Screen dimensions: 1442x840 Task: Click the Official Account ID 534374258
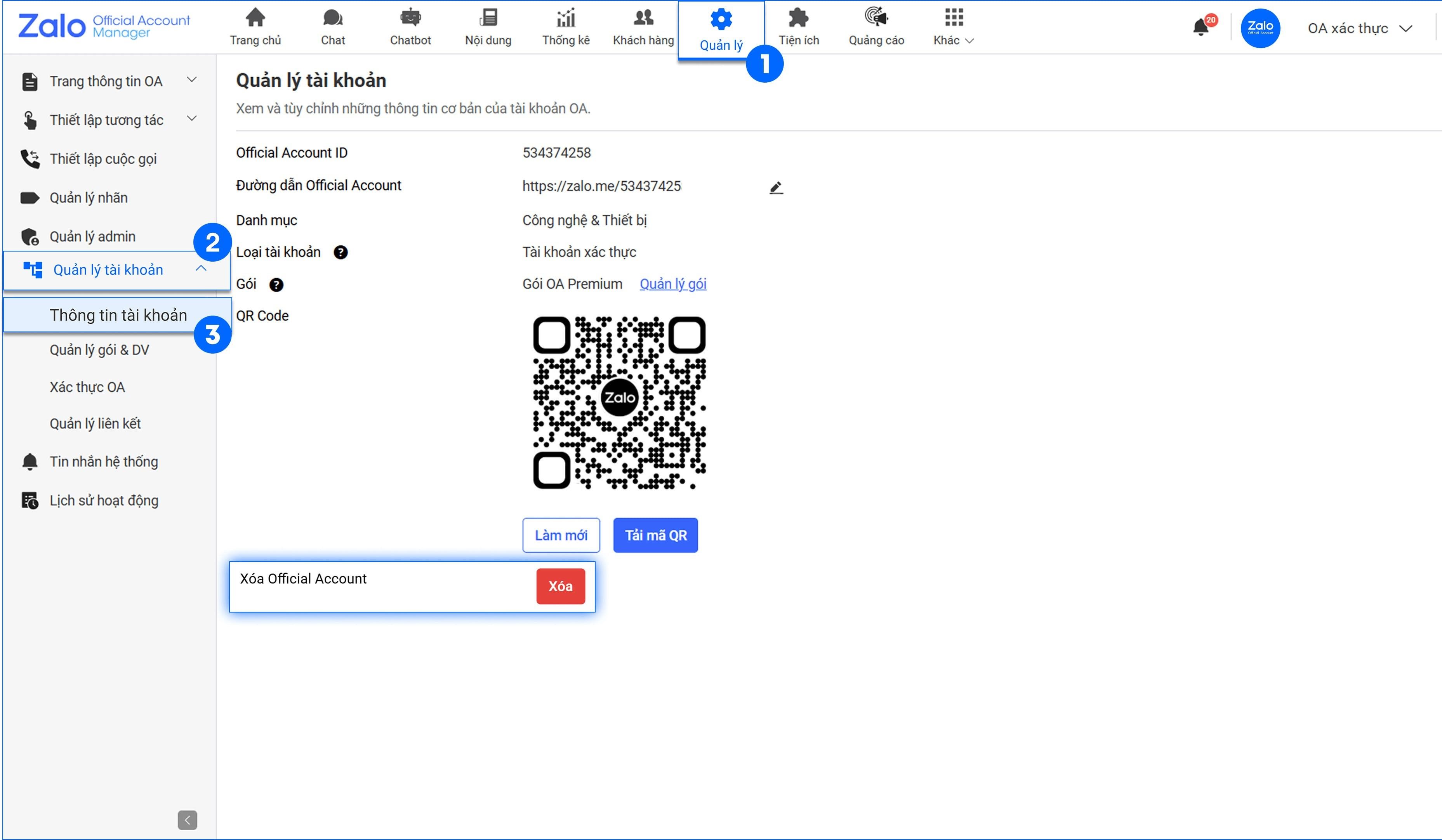(x=556, y=153)
